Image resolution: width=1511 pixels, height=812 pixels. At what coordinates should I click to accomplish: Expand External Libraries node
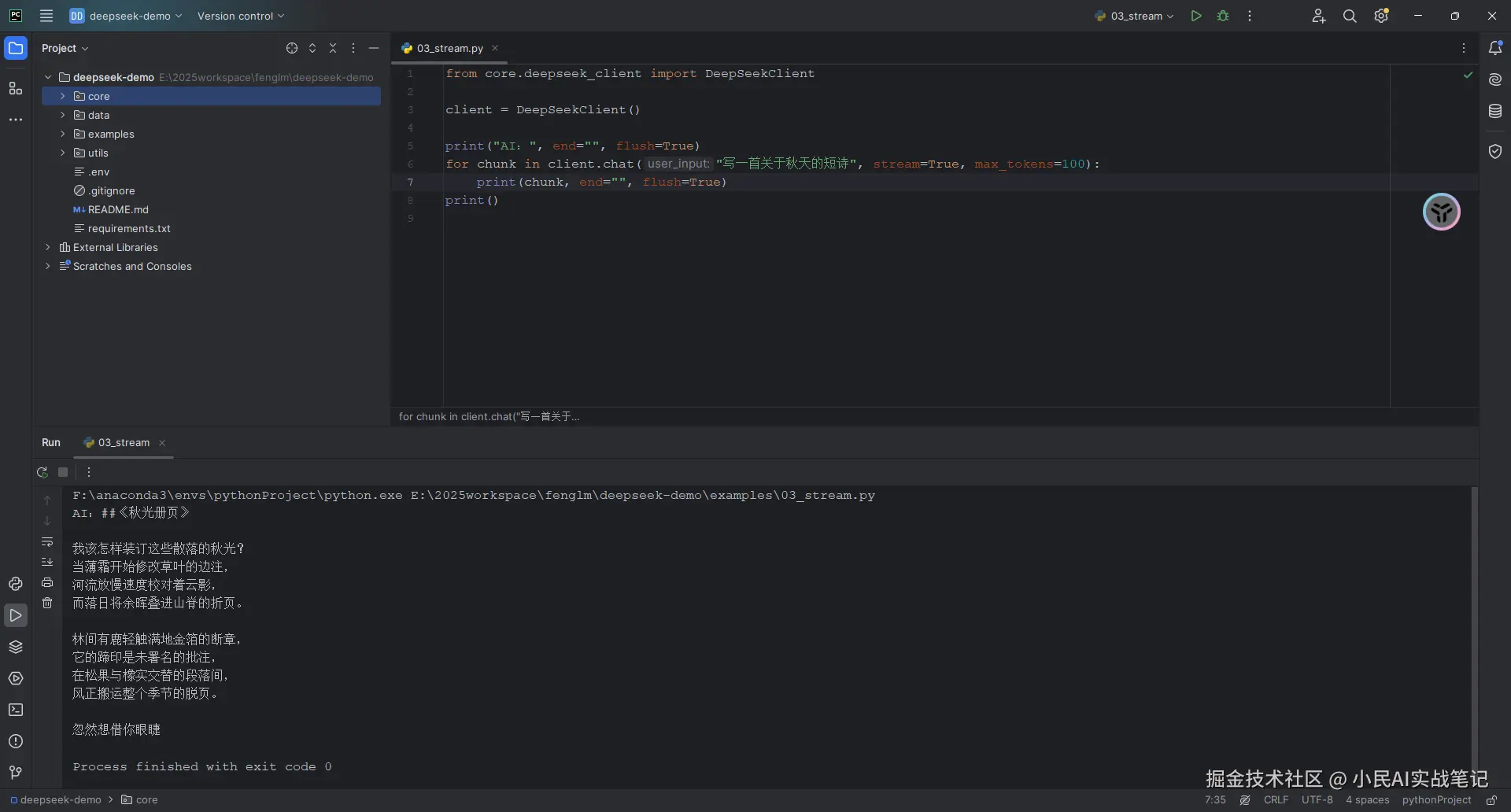tap(48, 247)
